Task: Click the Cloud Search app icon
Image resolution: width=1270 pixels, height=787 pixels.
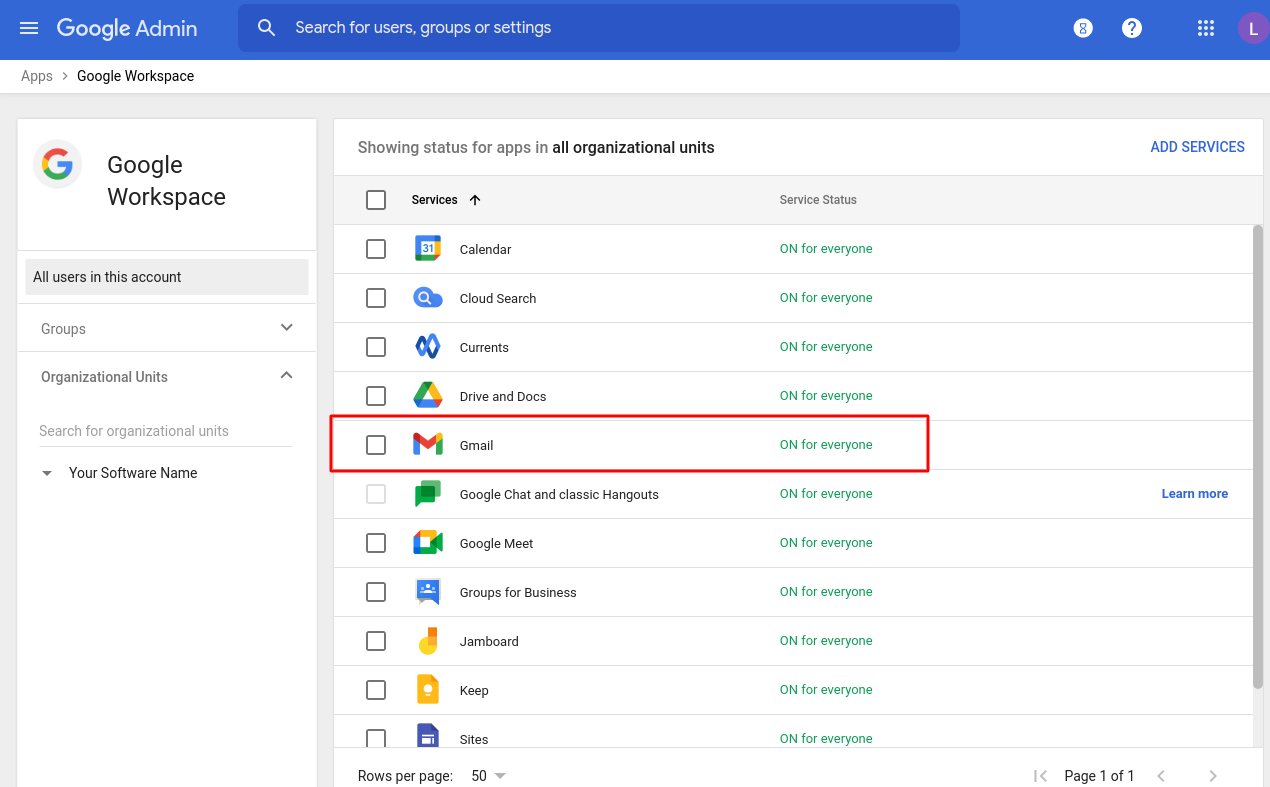Action: [x=428, y=298]
